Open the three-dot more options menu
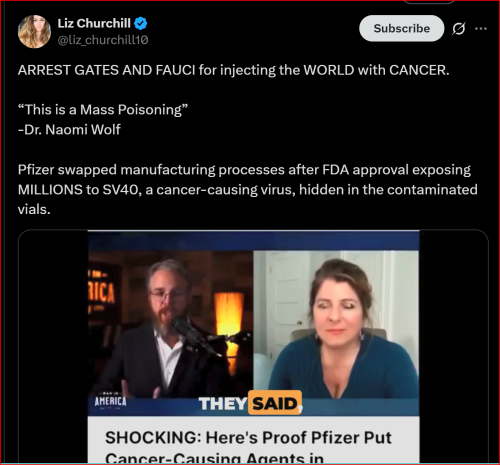 click(x=481, y=29)
